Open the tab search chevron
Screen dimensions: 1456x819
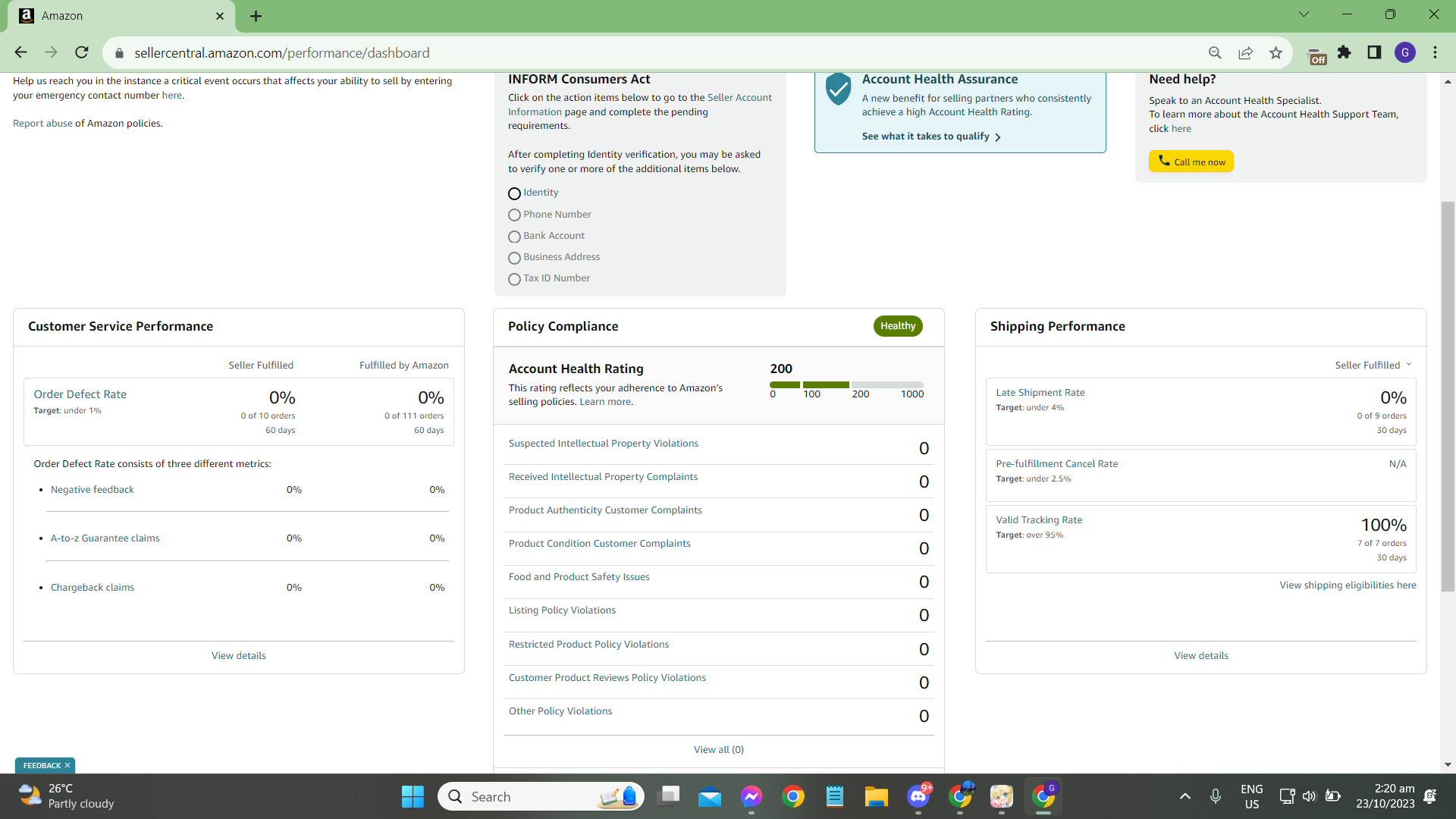tap(1304, 14)
